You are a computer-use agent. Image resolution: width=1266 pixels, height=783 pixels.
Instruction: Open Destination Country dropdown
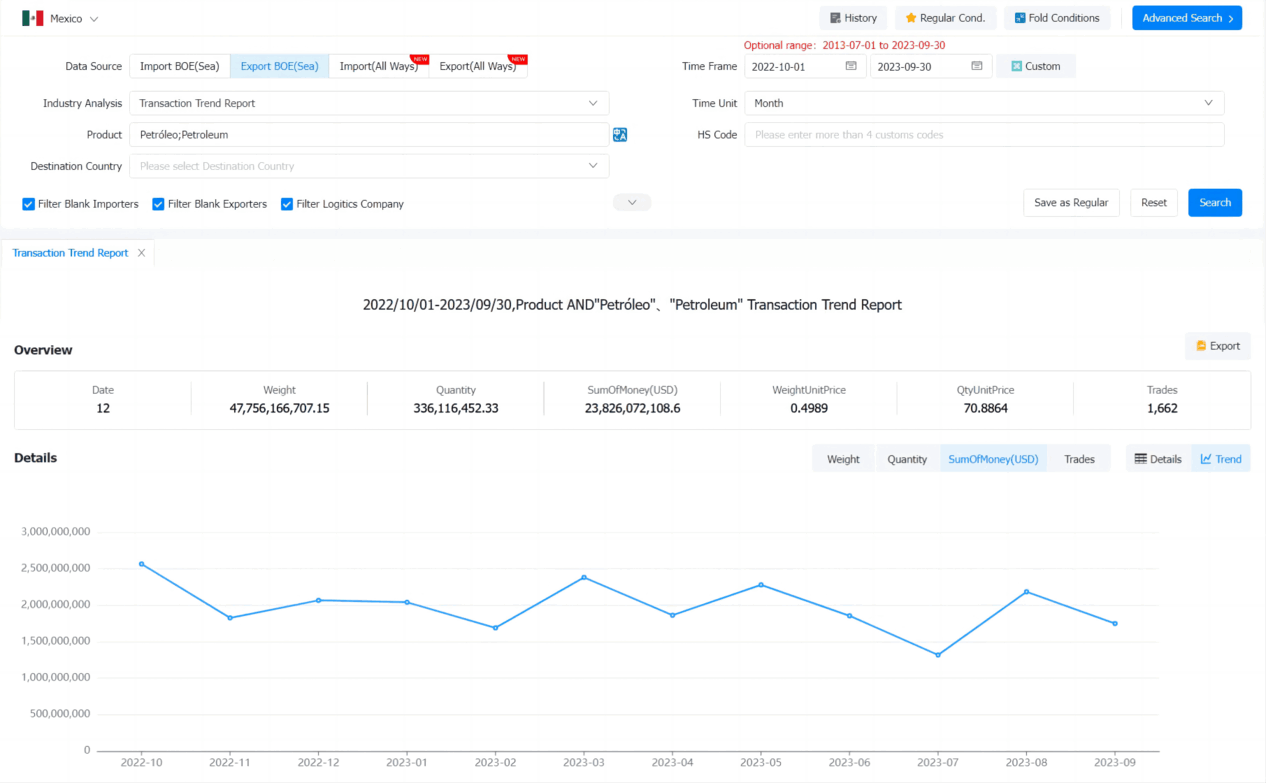pyautogui.click(x=369, y=166)
